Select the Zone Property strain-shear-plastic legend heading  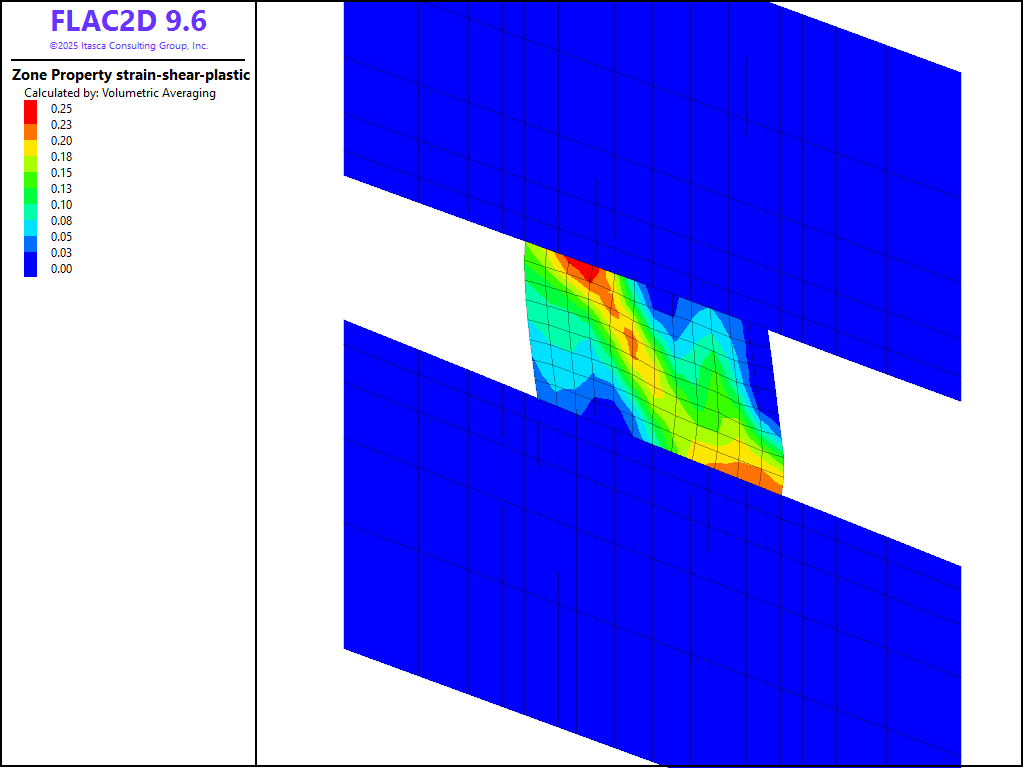tap(130, 75)
